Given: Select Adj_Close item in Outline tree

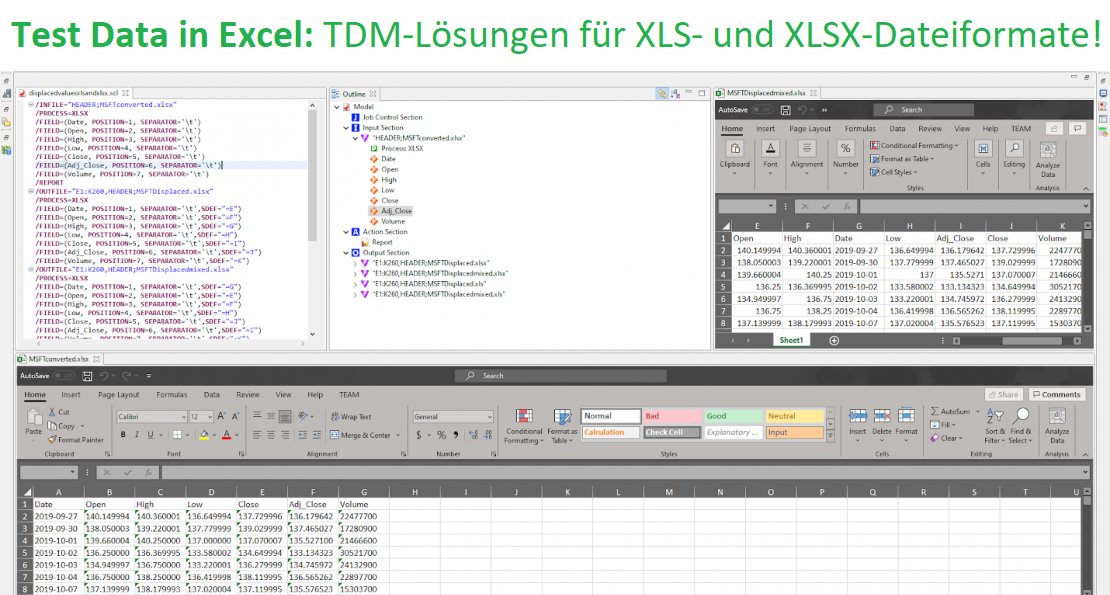Looking at the screenshot, I should [x=390, y=211].
